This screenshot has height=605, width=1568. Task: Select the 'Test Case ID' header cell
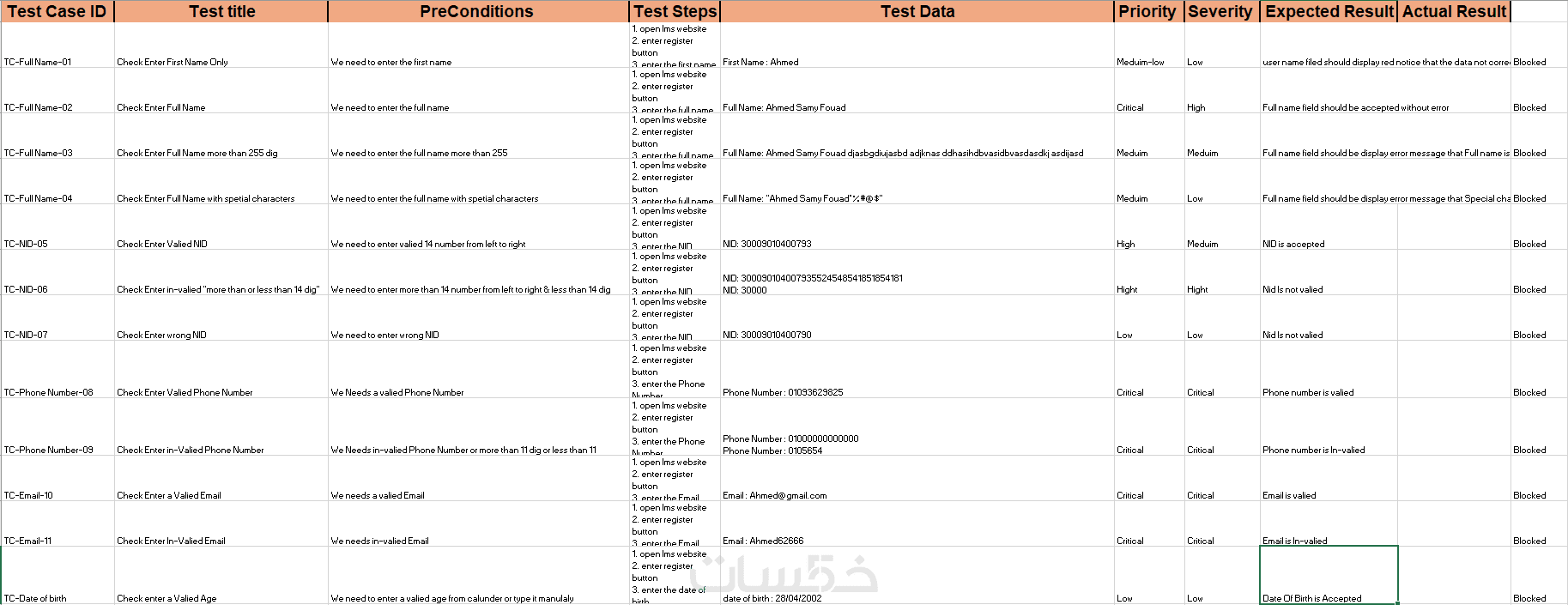point(58,11)
